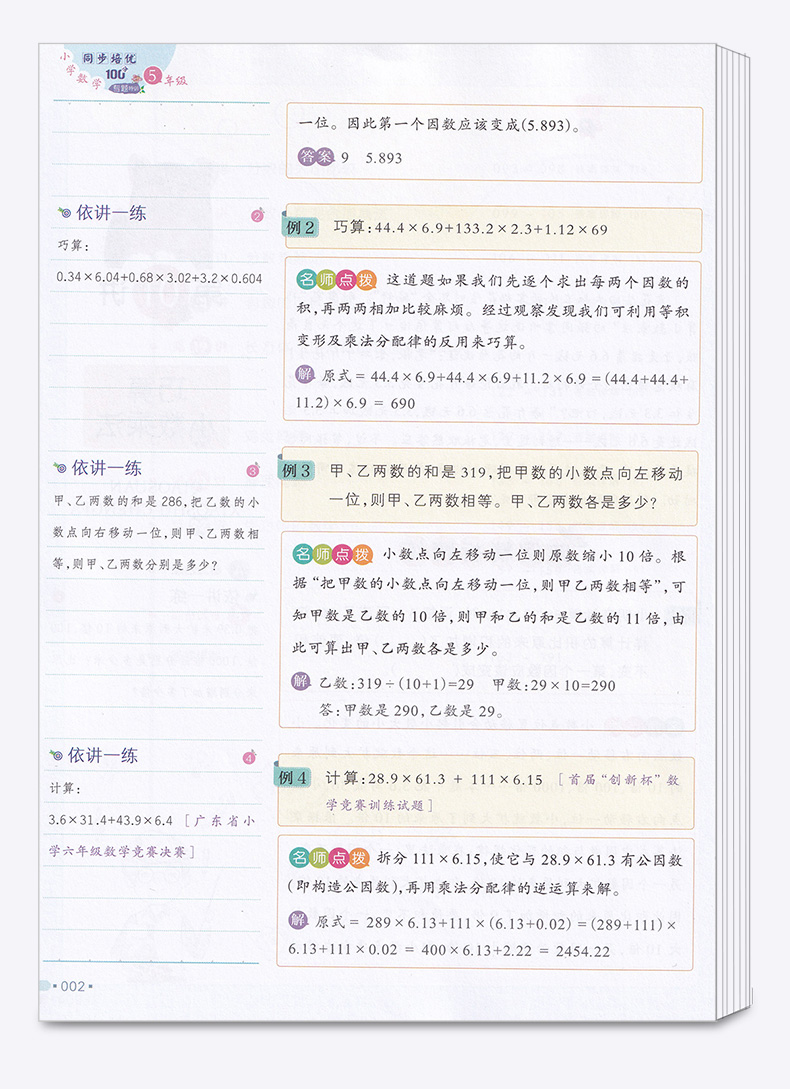790x1089 pixels.
Task: Click page number 002
Action: (x=73, y=986)
